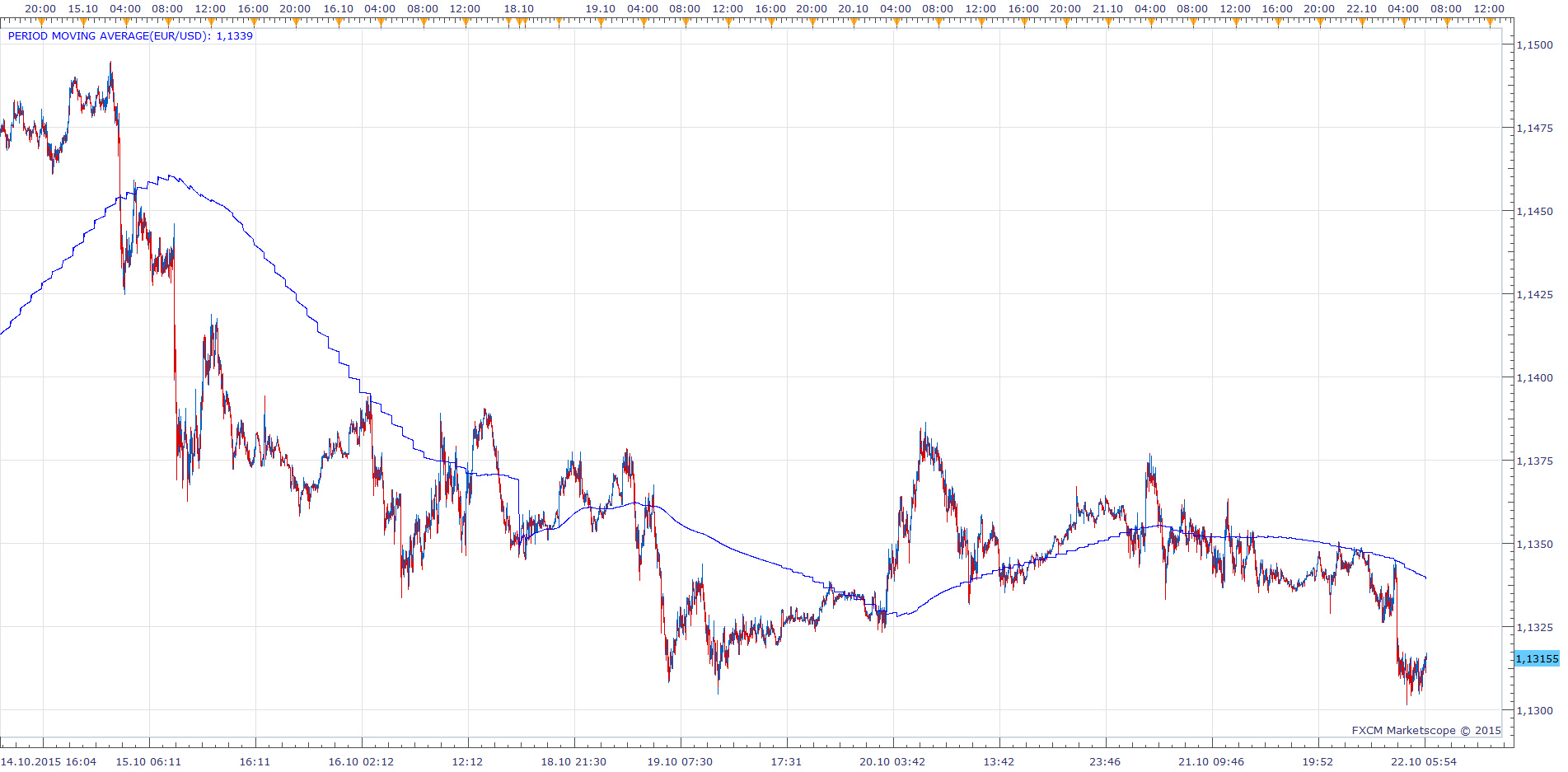Click the top axis date label 22.10
The image size is (1568, 772).
1362,9
